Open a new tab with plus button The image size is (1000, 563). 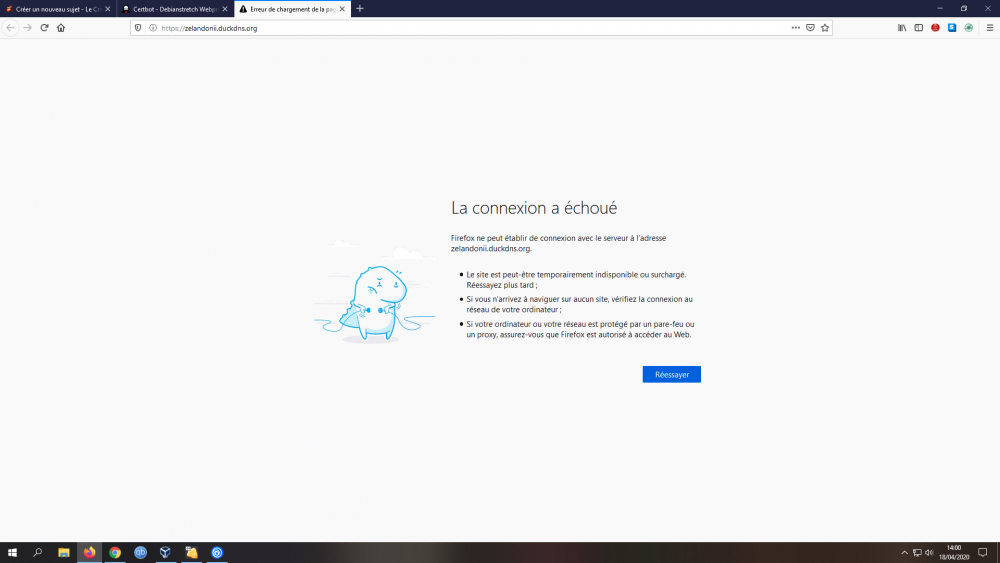[360, 9]
